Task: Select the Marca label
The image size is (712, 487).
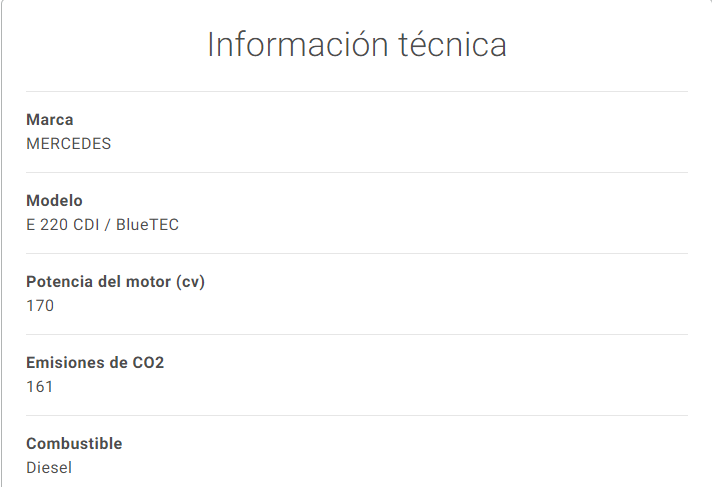Action: pyautogui.click(x=49, y=120)
